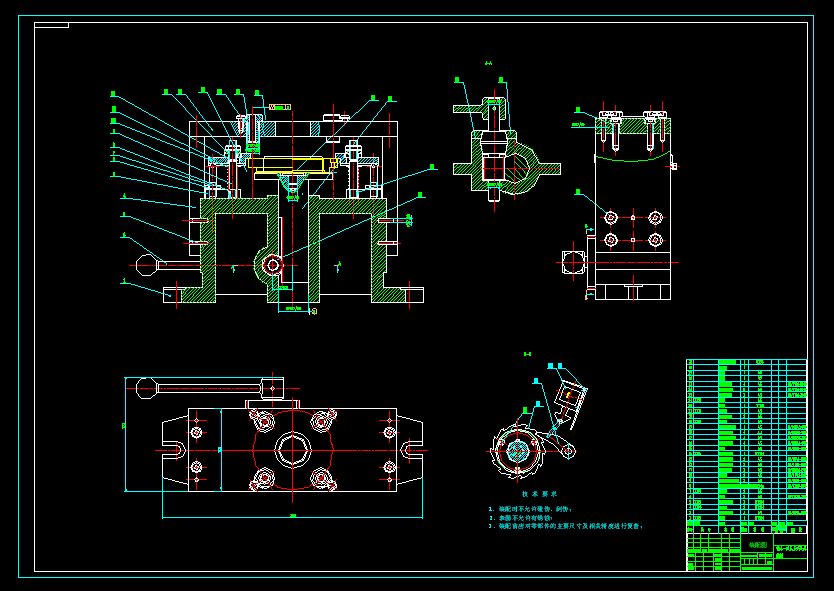Viewport: 834px width, 591px height.
Task: Pick the yellow workpiece in front section view
Action: tap(291, 165)
